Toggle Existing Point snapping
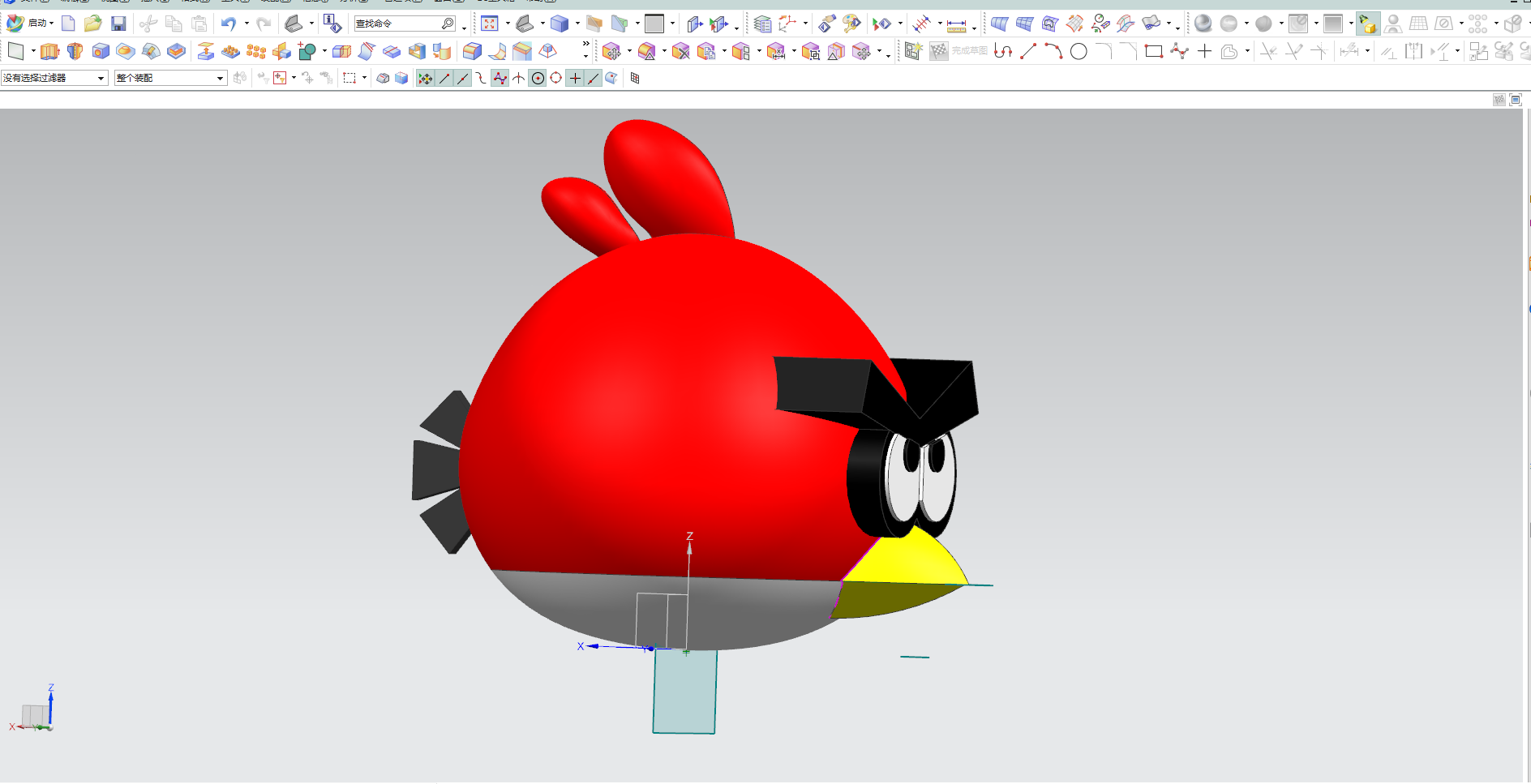Image resolution: width=1531 pixels, height=784 pixels. (574, 79)
